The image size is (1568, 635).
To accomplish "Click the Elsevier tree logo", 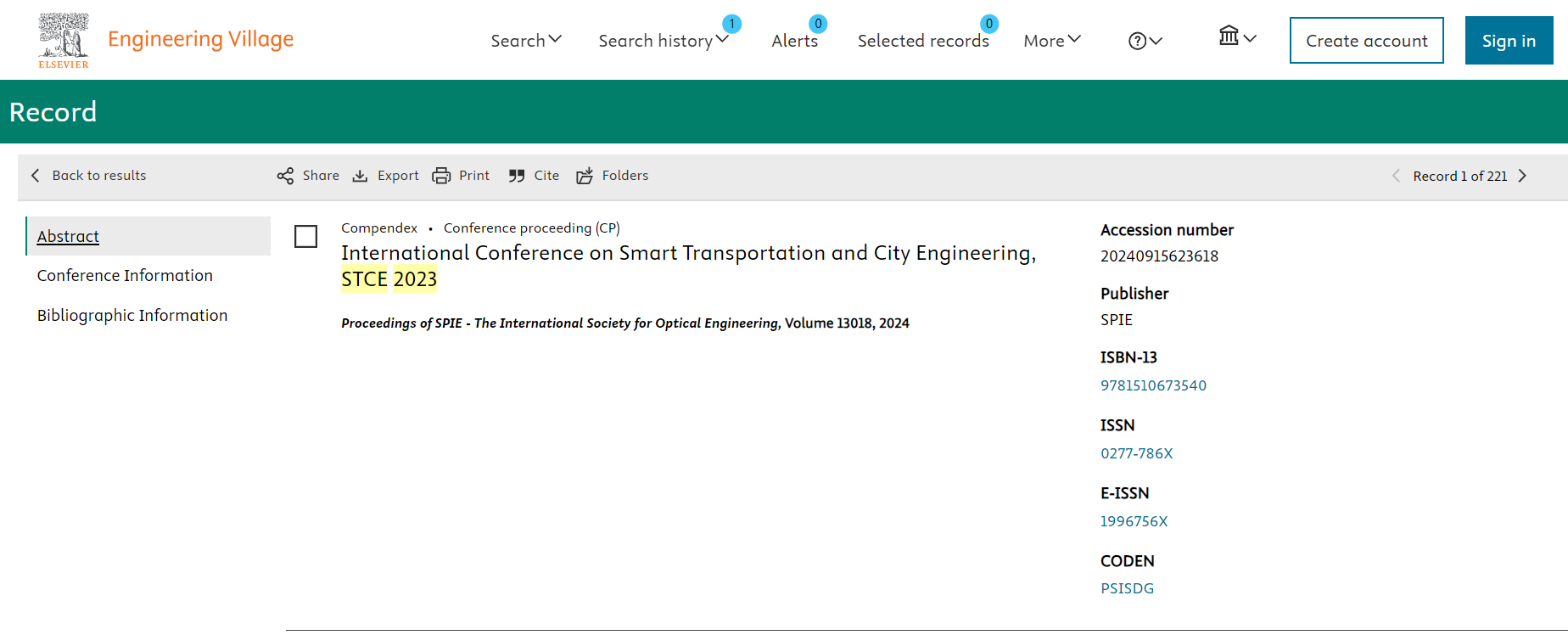I will [64, 40].
